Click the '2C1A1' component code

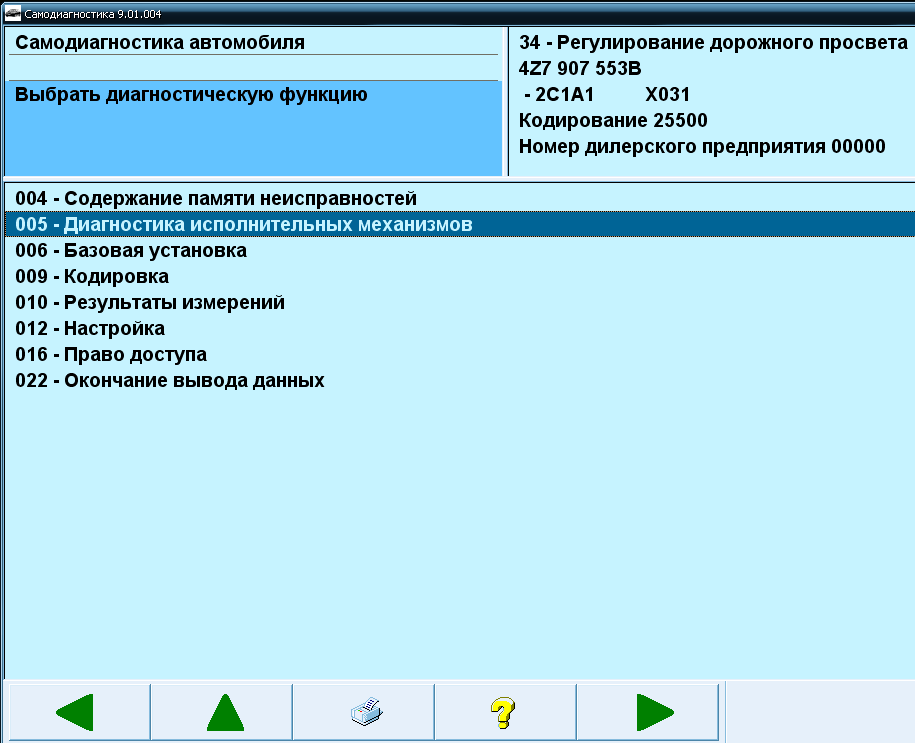[x=564, y=94]
